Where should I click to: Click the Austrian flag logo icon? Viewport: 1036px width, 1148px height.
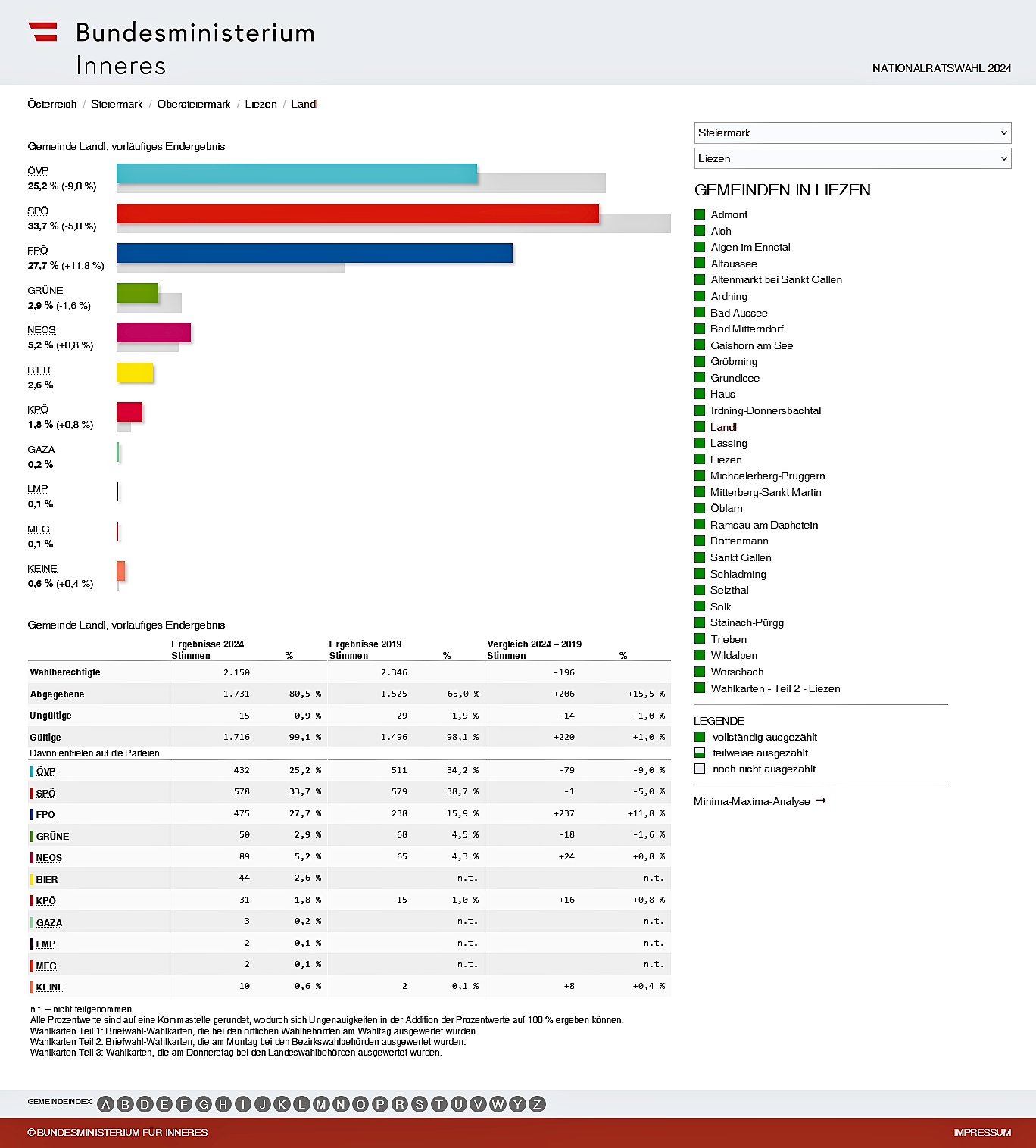(43, 32)
